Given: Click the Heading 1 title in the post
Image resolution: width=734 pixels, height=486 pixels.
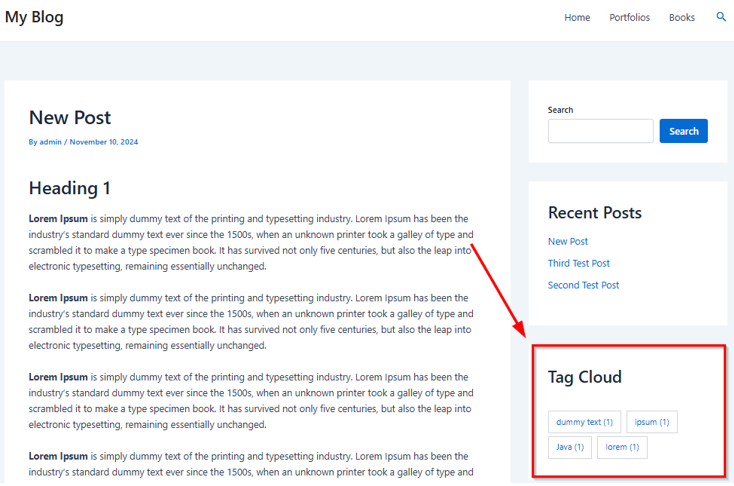Looking at the screenshot, I should 70,188.
